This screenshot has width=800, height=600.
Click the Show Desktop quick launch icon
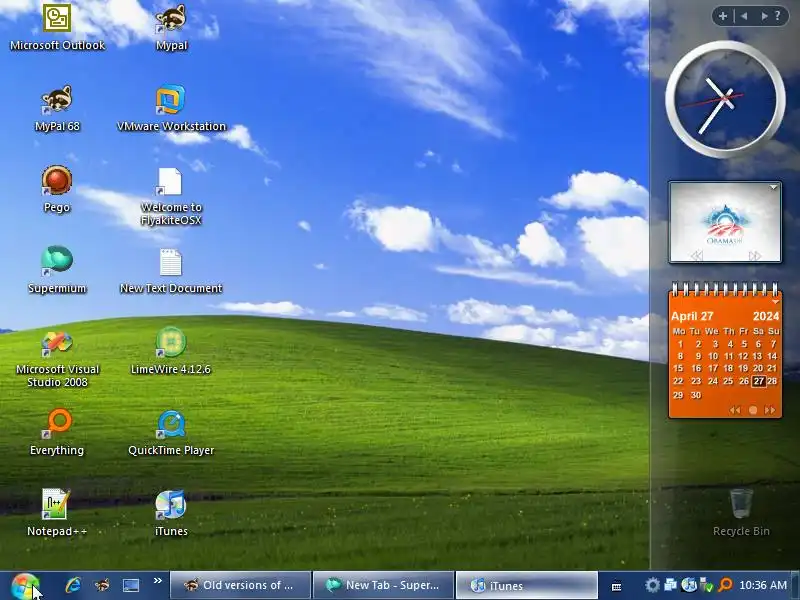click(x=131, y=585)
